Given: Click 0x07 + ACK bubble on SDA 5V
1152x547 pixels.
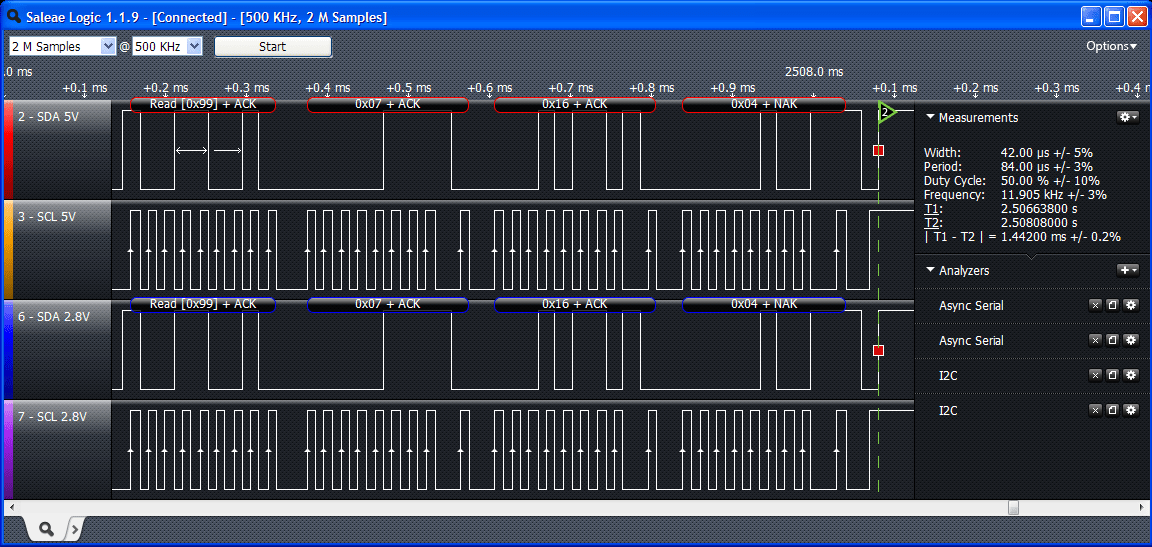Looking at the screenshot, I should point(387,104).
